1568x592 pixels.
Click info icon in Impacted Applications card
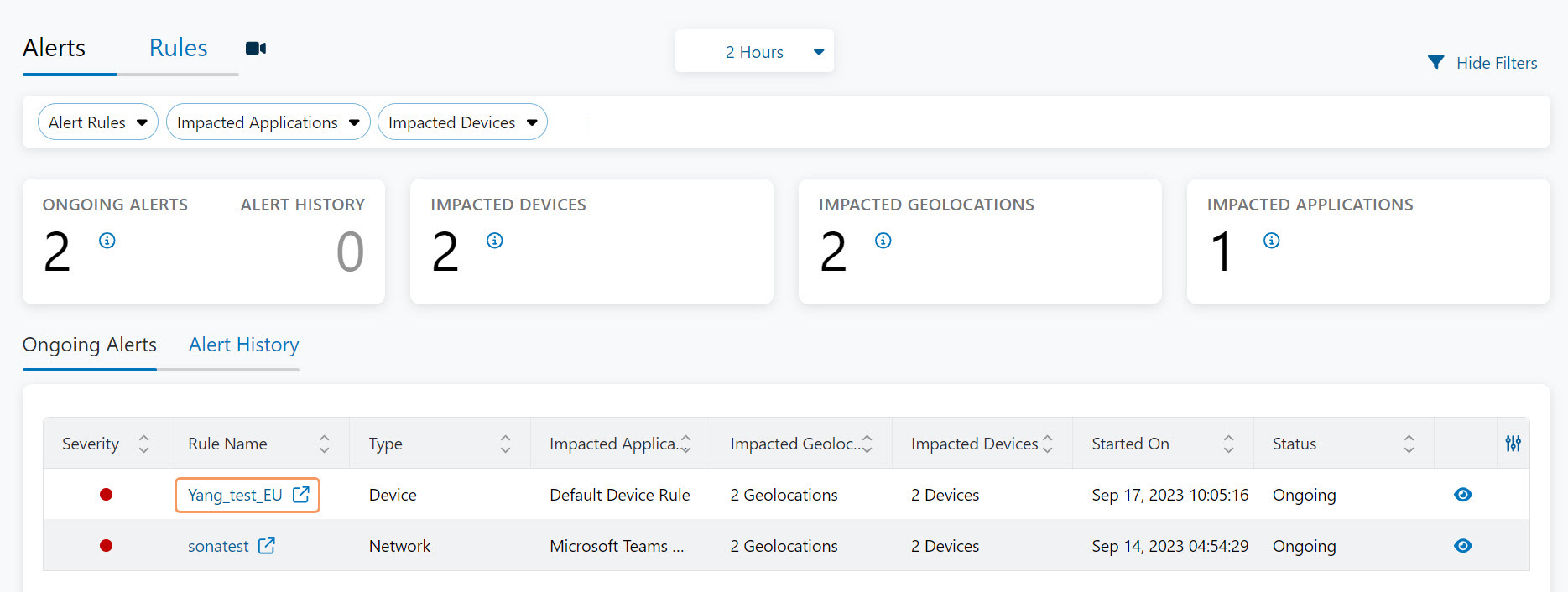(x=1272, y=241)
